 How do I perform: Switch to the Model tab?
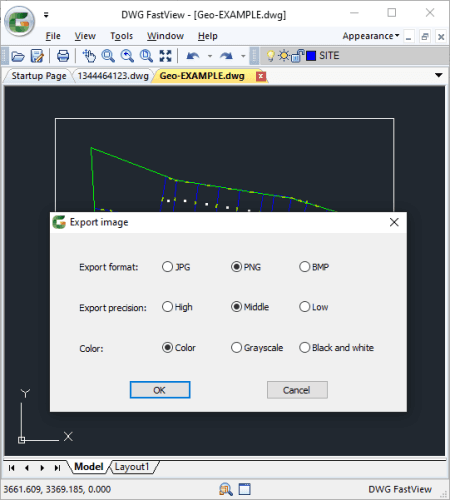pyautogui.click(x=88, y=467)
